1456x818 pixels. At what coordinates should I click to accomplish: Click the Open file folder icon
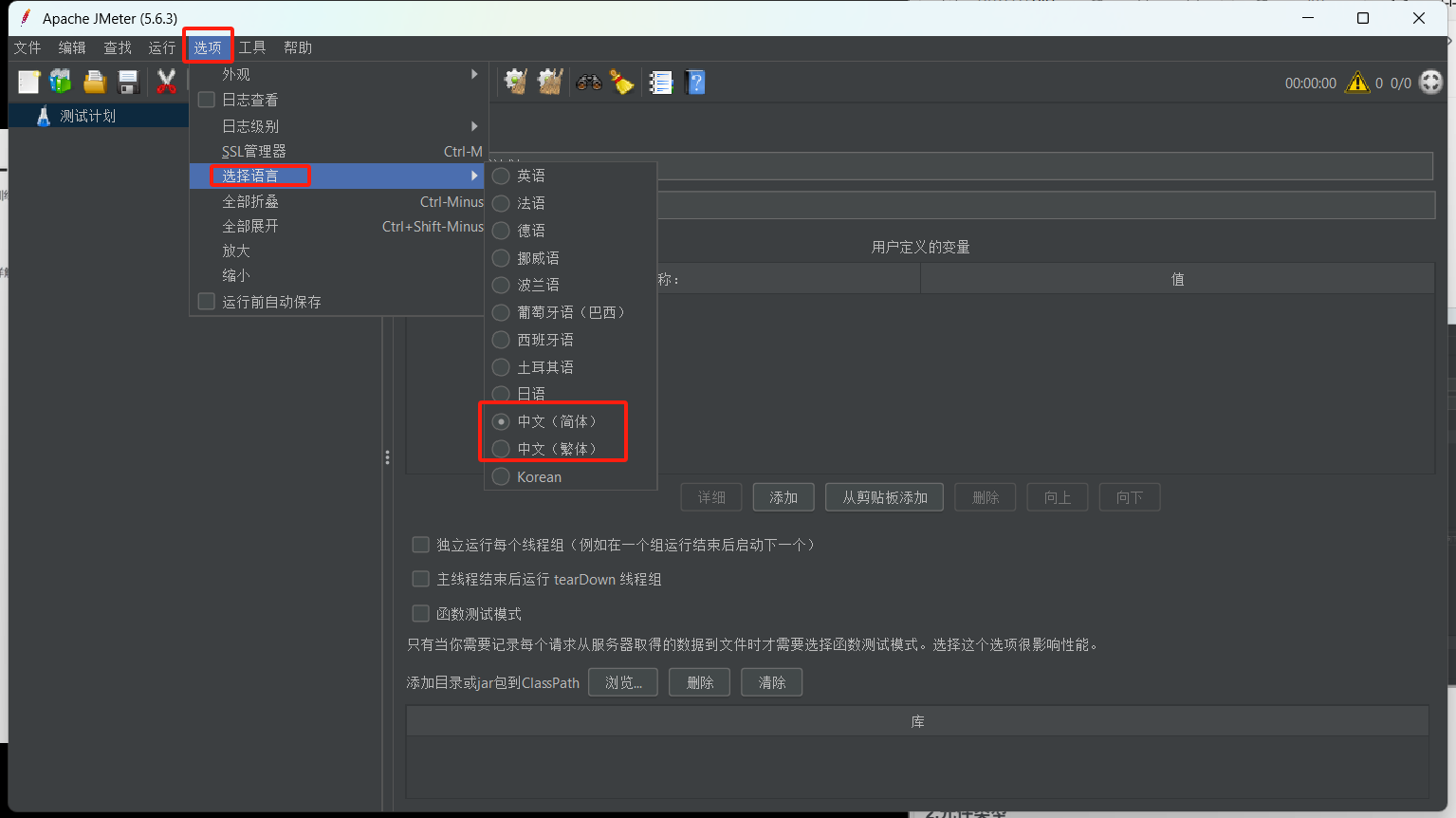click(94, 83)
